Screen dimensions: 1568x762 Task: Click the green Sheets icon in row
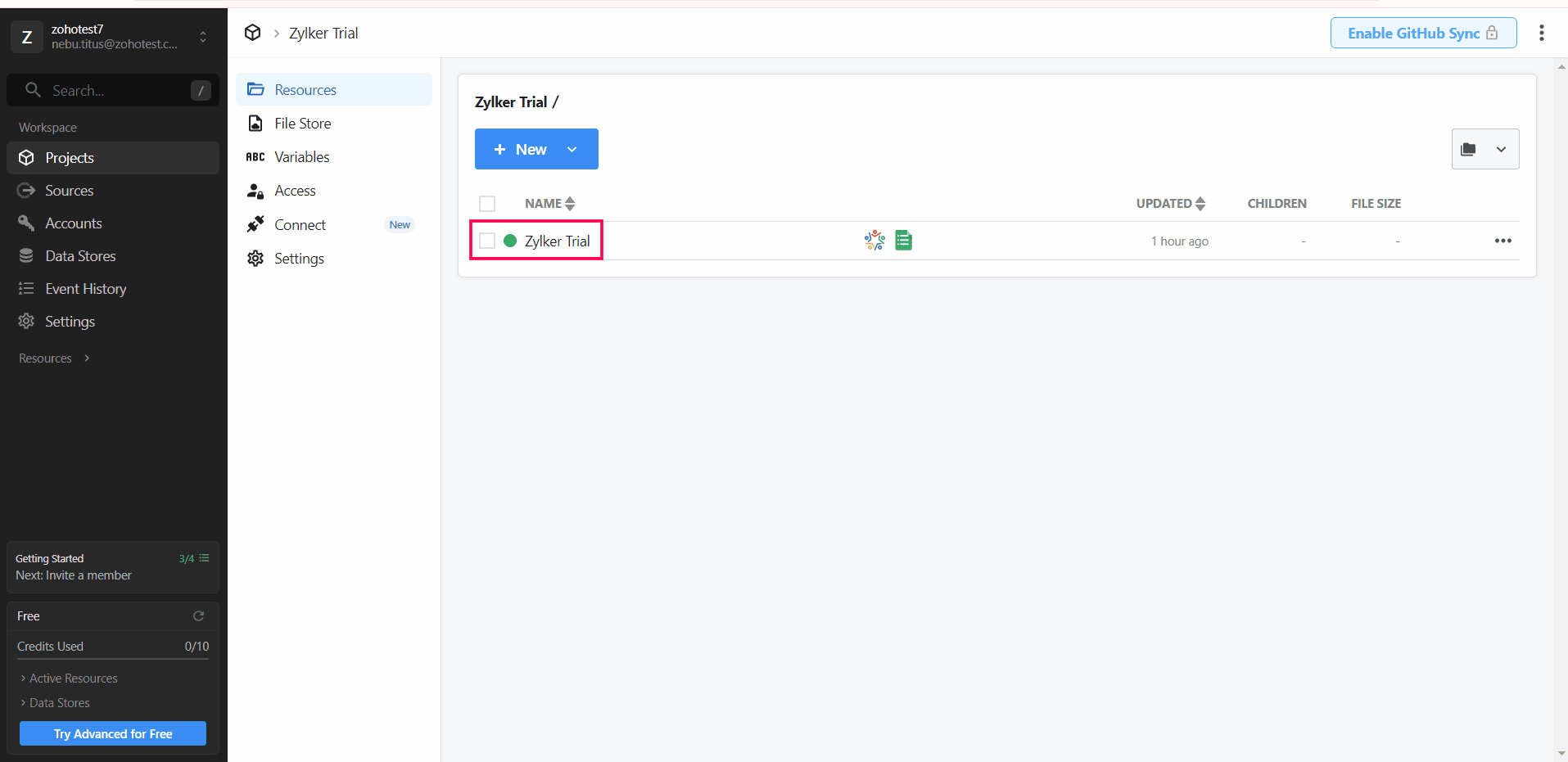[x=904, y=240]
